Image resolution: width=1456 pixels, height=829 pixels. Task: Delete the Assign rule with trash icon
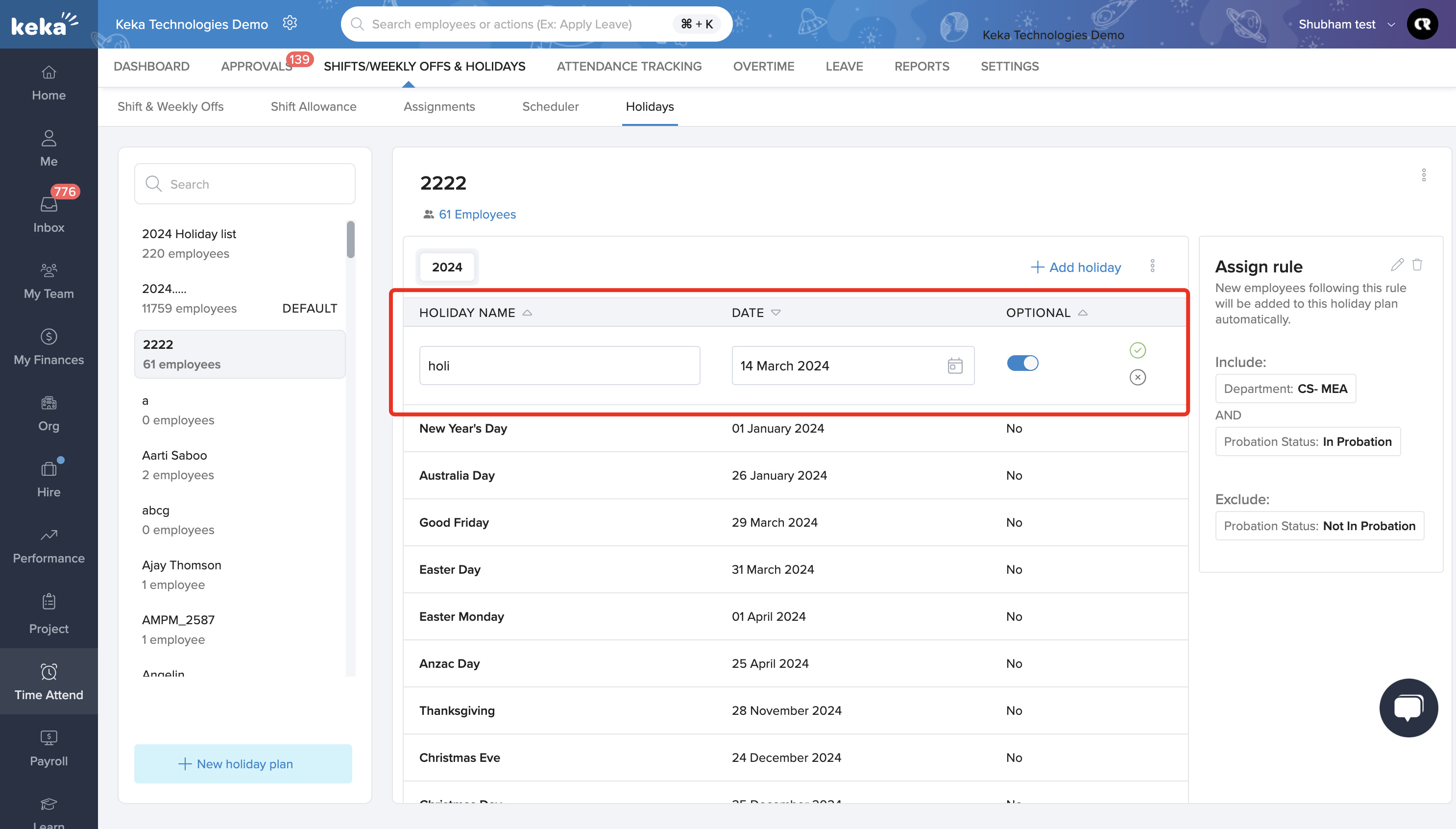tap(1417, 265)
